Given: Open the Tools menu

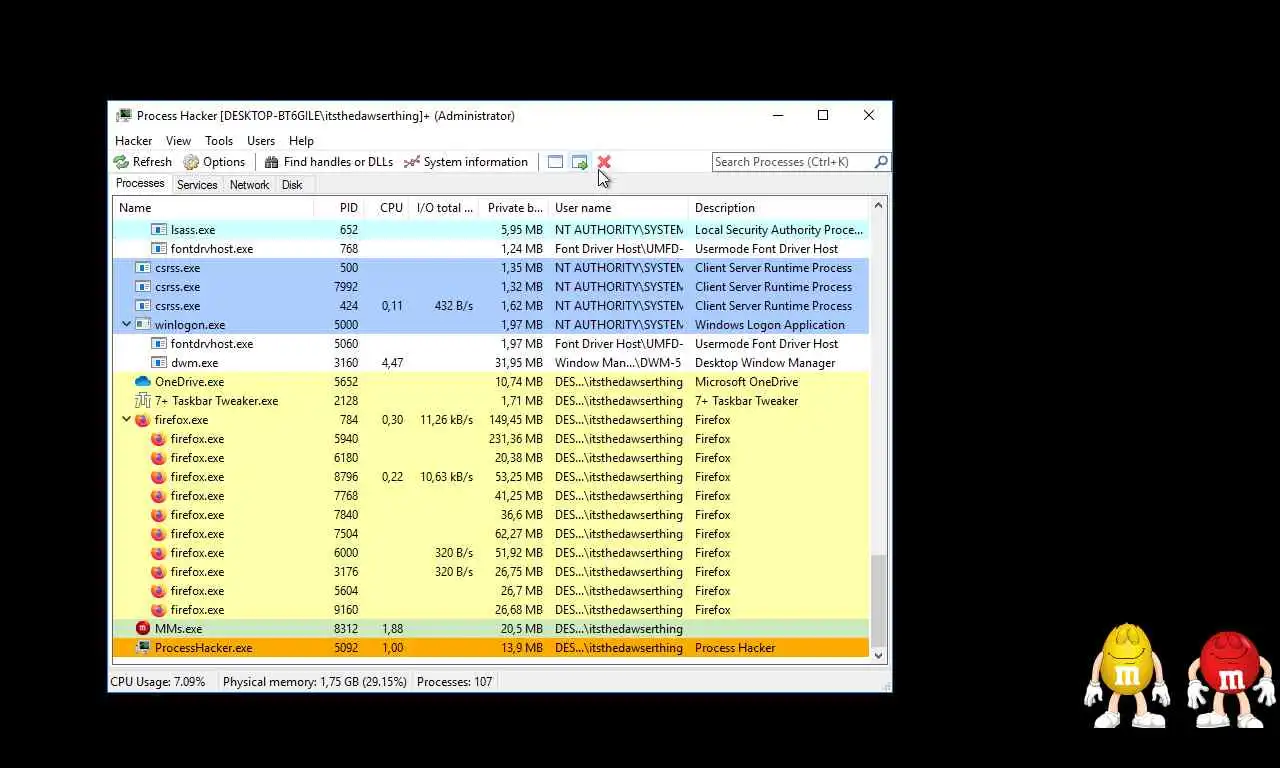Looking at the screenshot, I should (219, 141).
